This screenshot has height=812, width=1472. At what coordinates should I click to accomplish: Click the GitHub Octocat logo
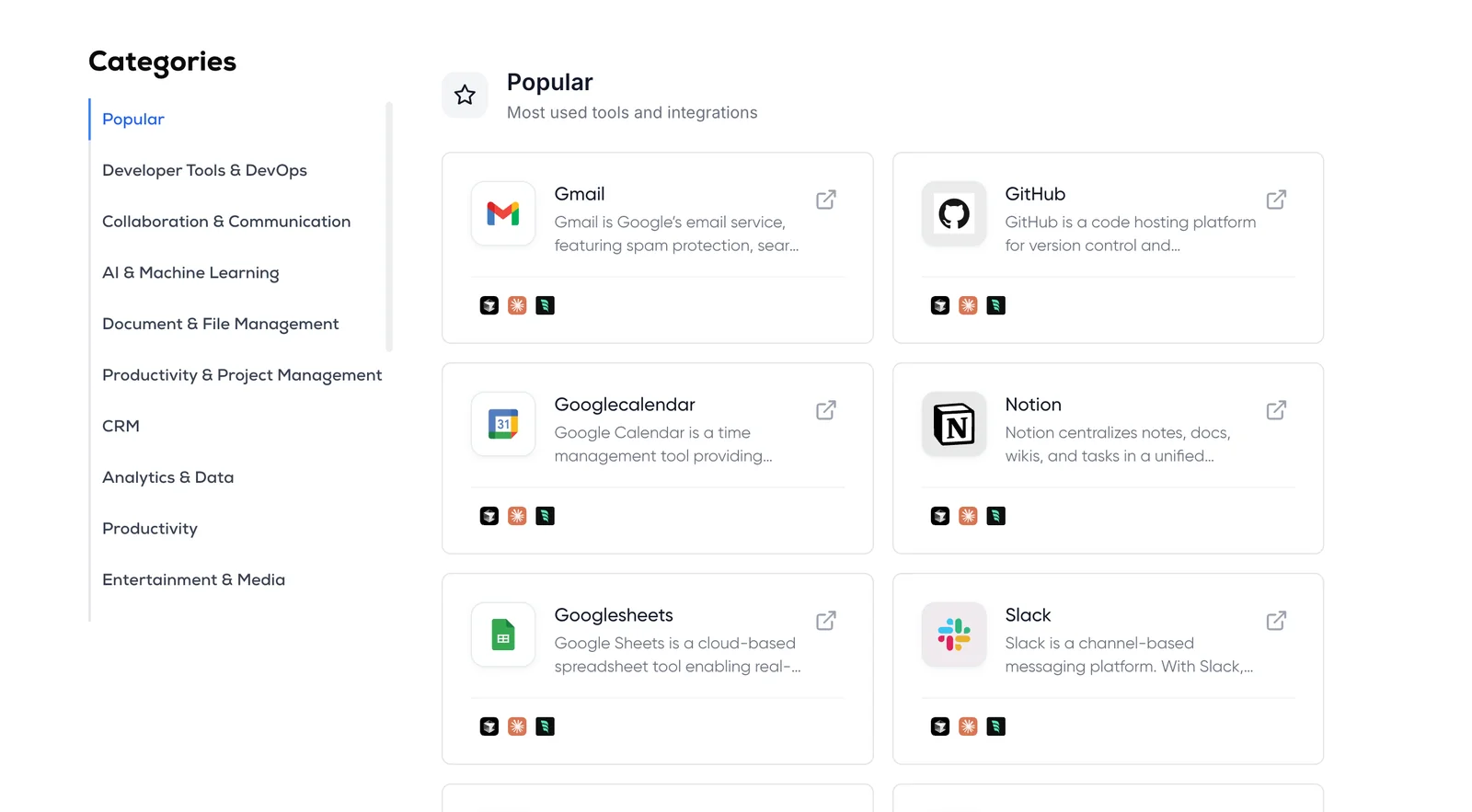tap(954, 213)
